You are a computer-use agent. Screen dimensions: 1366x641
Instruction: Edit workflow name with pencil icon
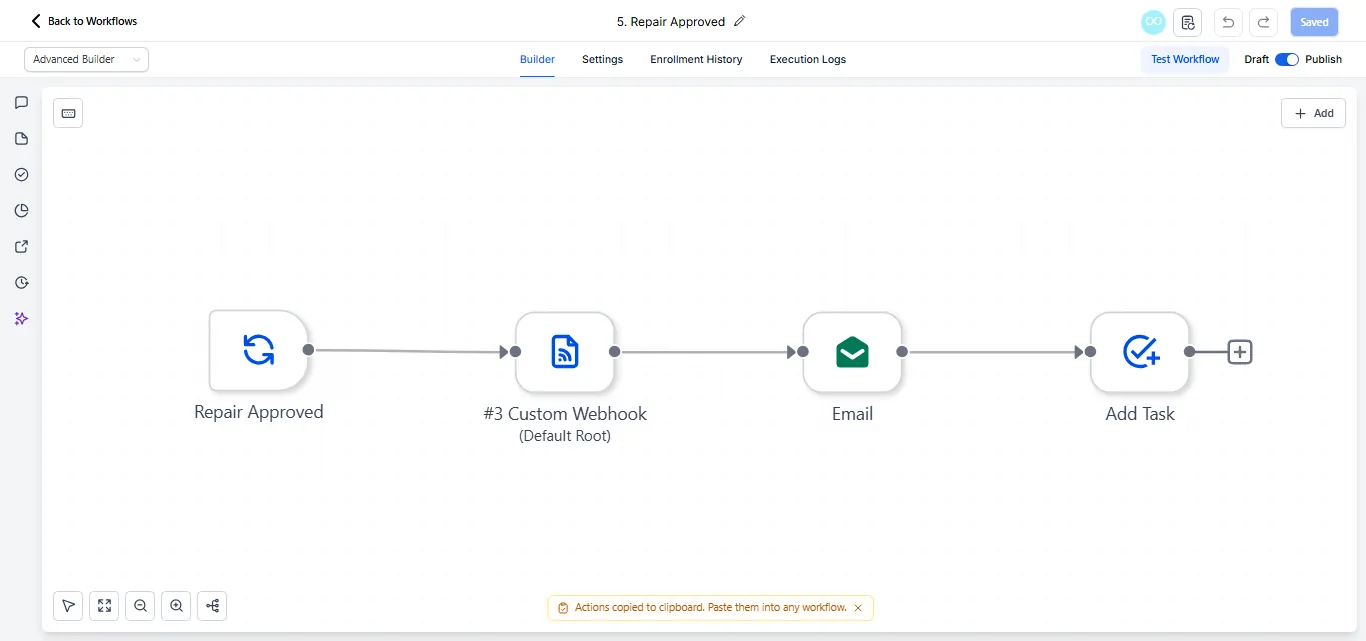(740, 21)
